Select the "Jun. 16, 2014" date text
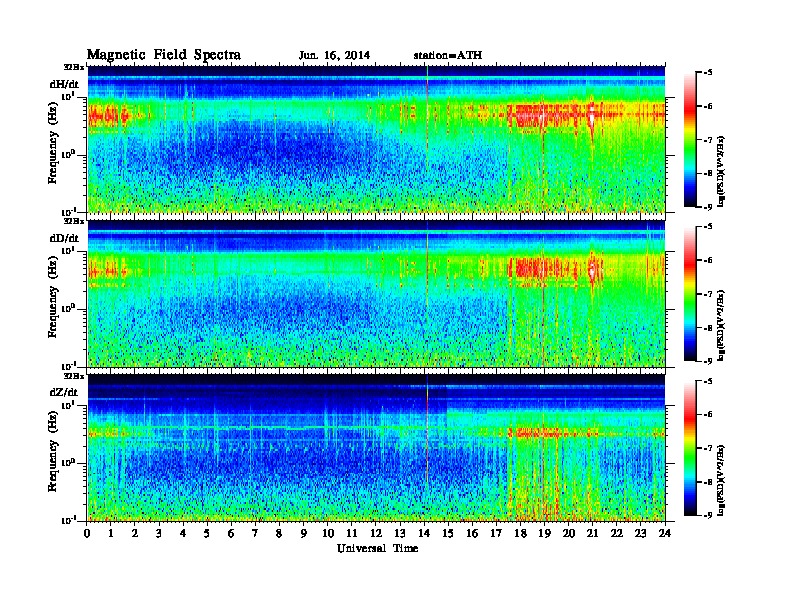The image size is (792, 612). click(x=334, y=56)
